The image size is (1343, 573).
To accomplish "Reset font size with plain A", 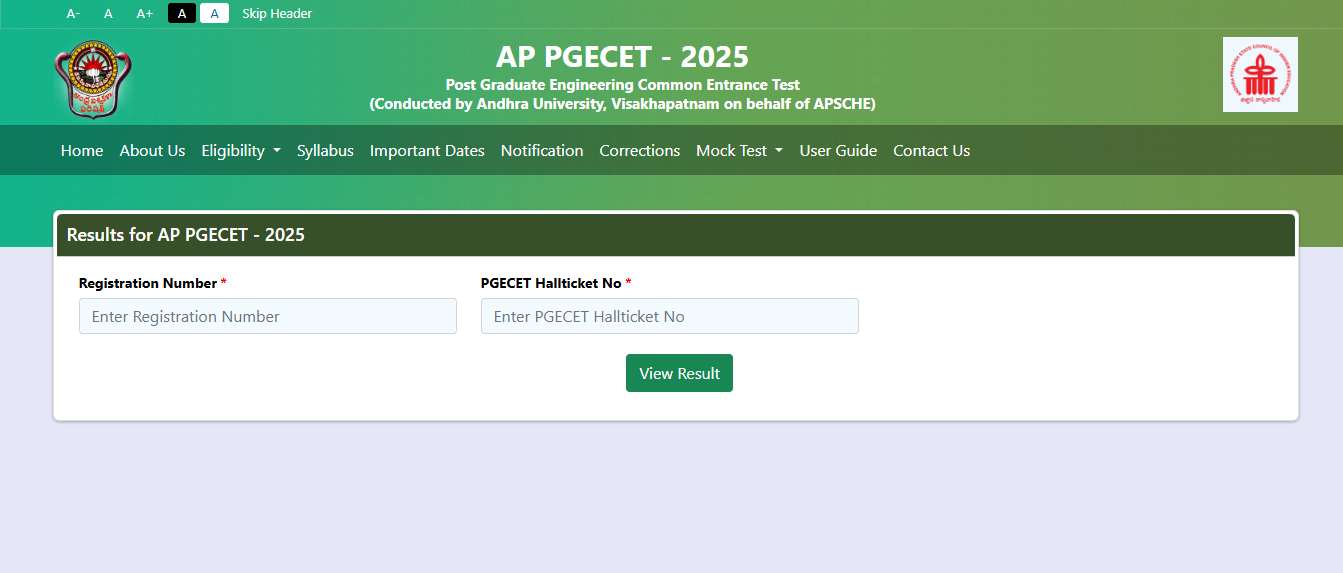I will (x=108, y=14).
